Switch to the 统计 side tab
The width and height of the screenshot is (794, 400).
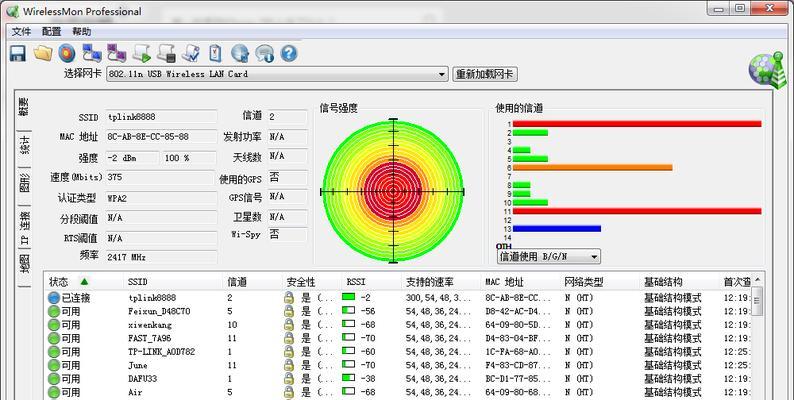pyautogui.click(x=24, y=144)
